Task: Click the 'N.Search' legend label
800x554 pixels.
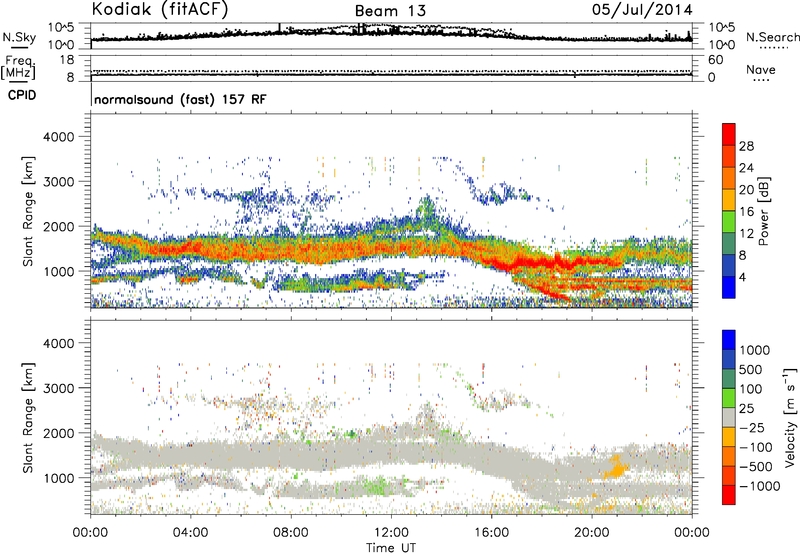Action: pyautogui.click(x=772, y=37)
